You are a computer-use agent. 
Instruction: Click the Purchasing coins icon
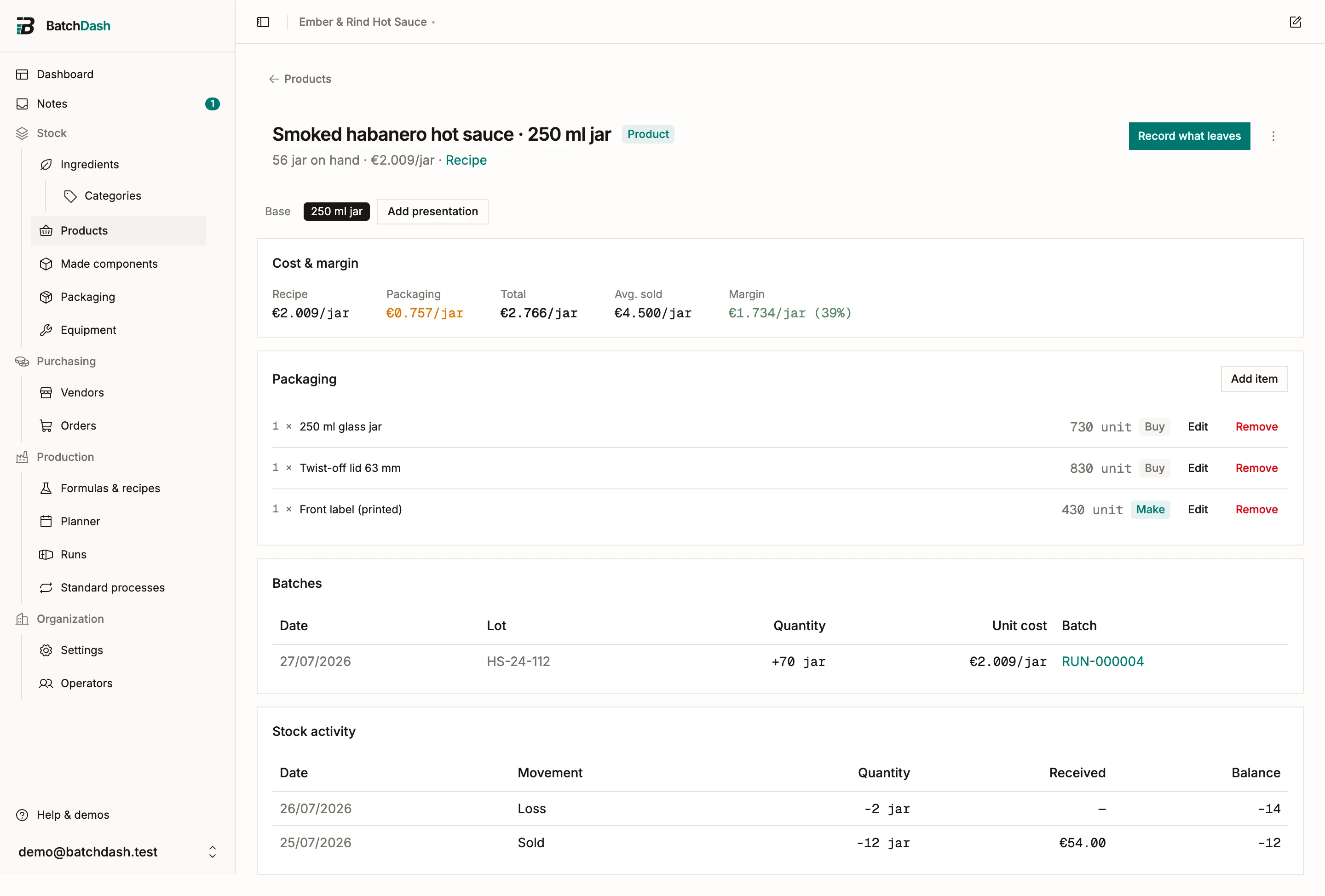coord(22,362)
